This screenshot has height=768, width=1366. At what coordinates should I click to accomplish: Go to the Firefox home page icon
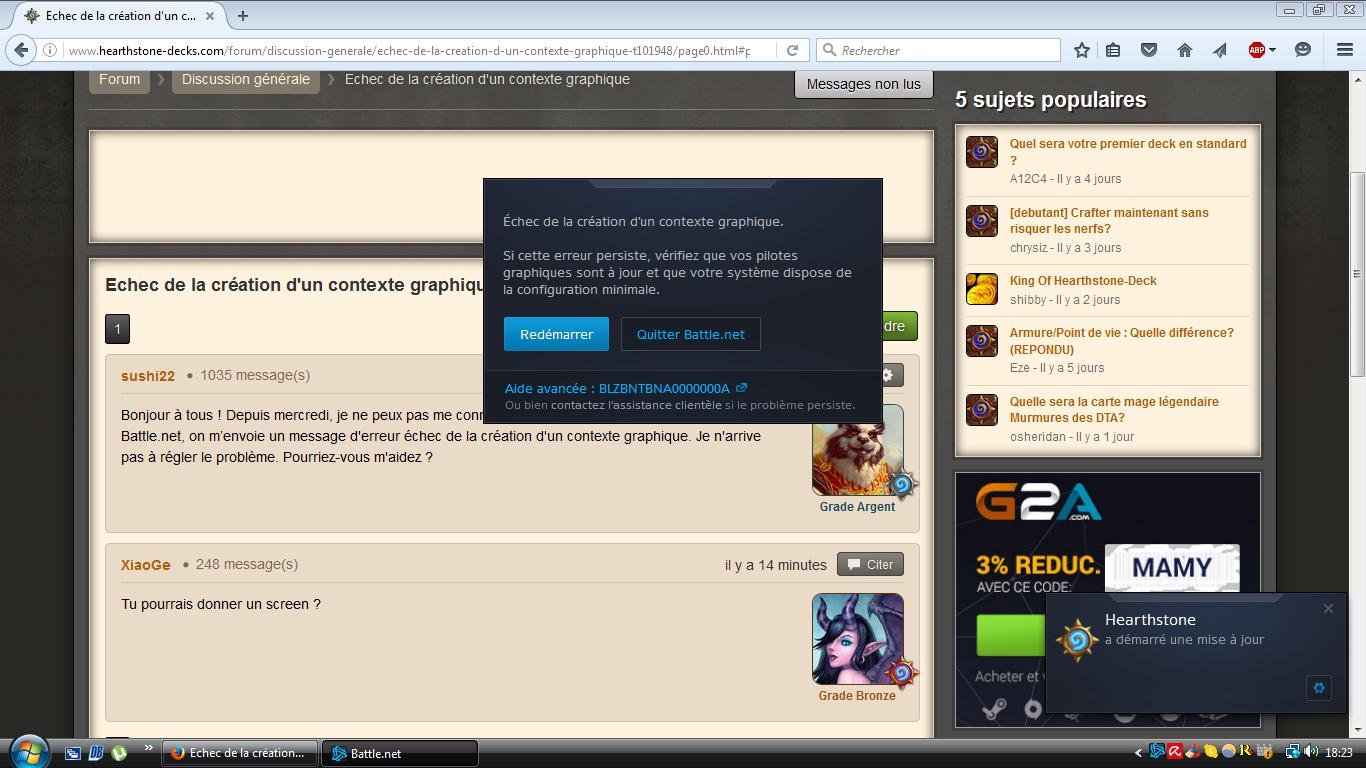[1185, 50]
